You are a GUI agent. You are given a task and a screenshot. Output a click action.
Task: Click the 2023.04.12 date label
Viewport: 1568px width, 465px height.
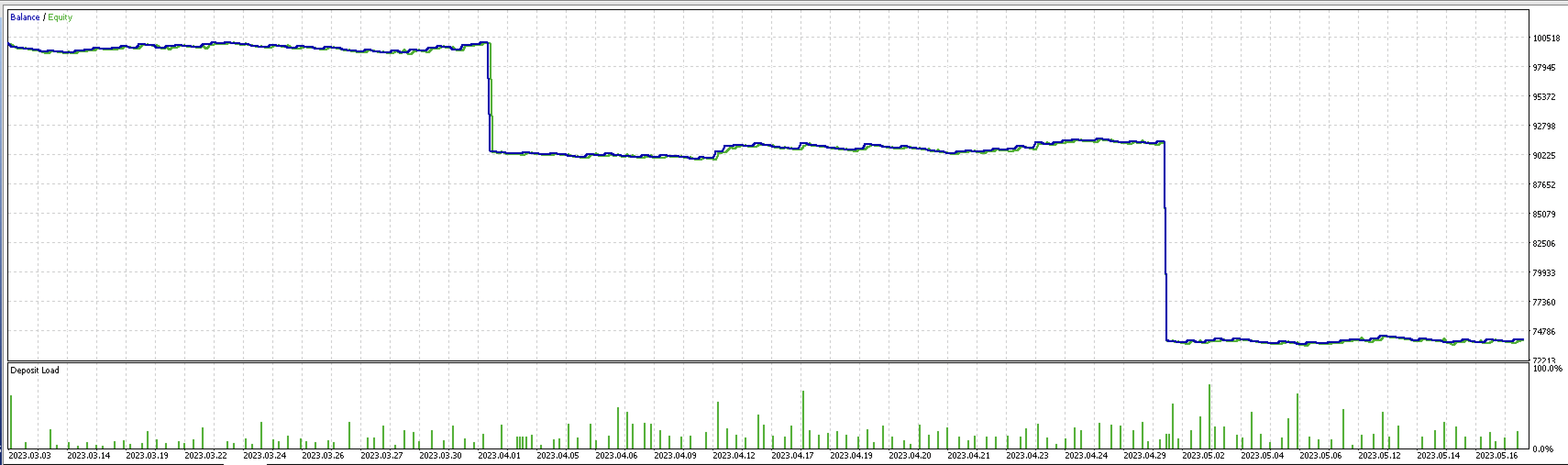pos(734,455)
